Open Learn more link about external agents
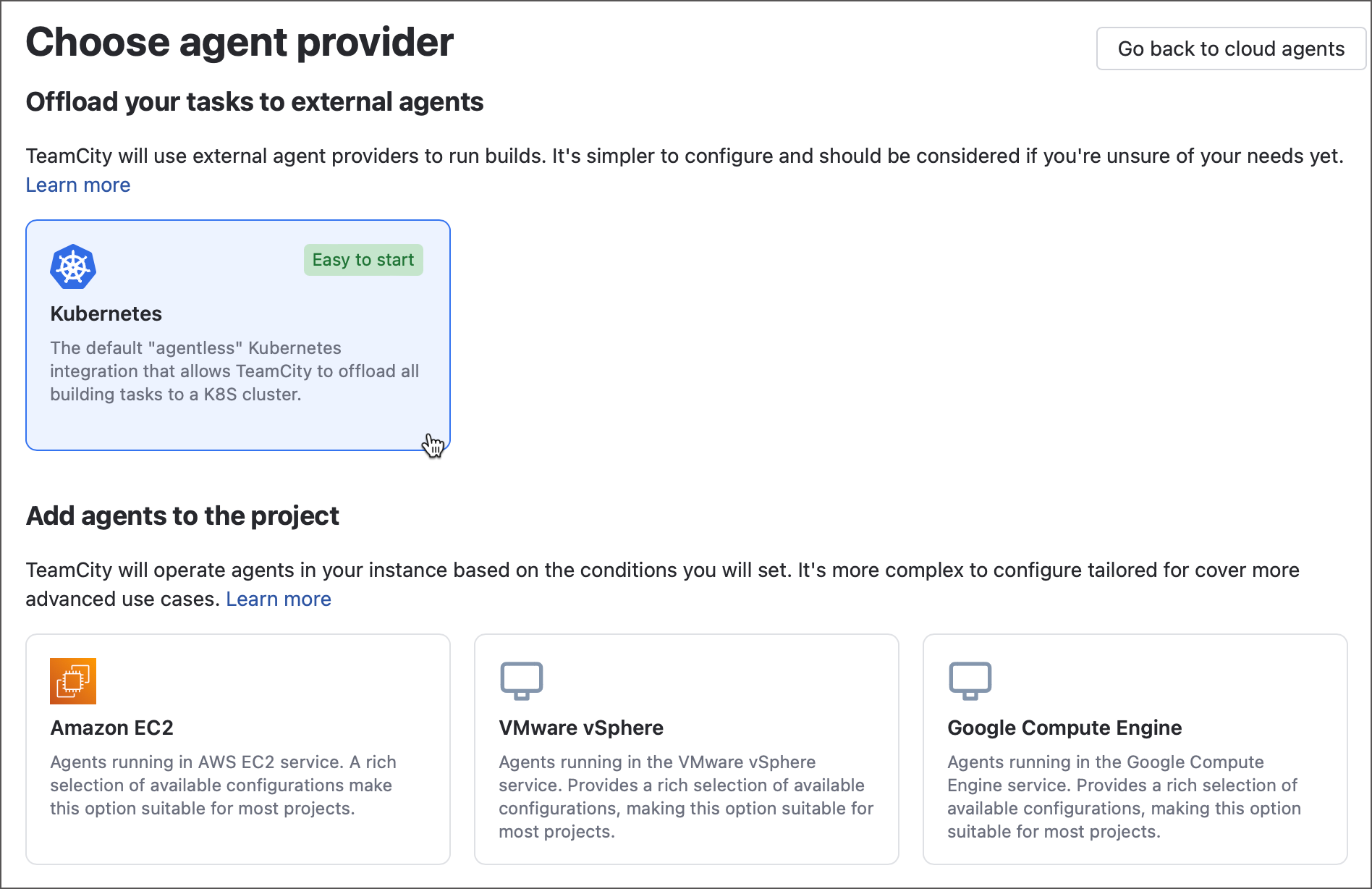Viewport: 1372px width, 889px height. [x=78, y=185]
